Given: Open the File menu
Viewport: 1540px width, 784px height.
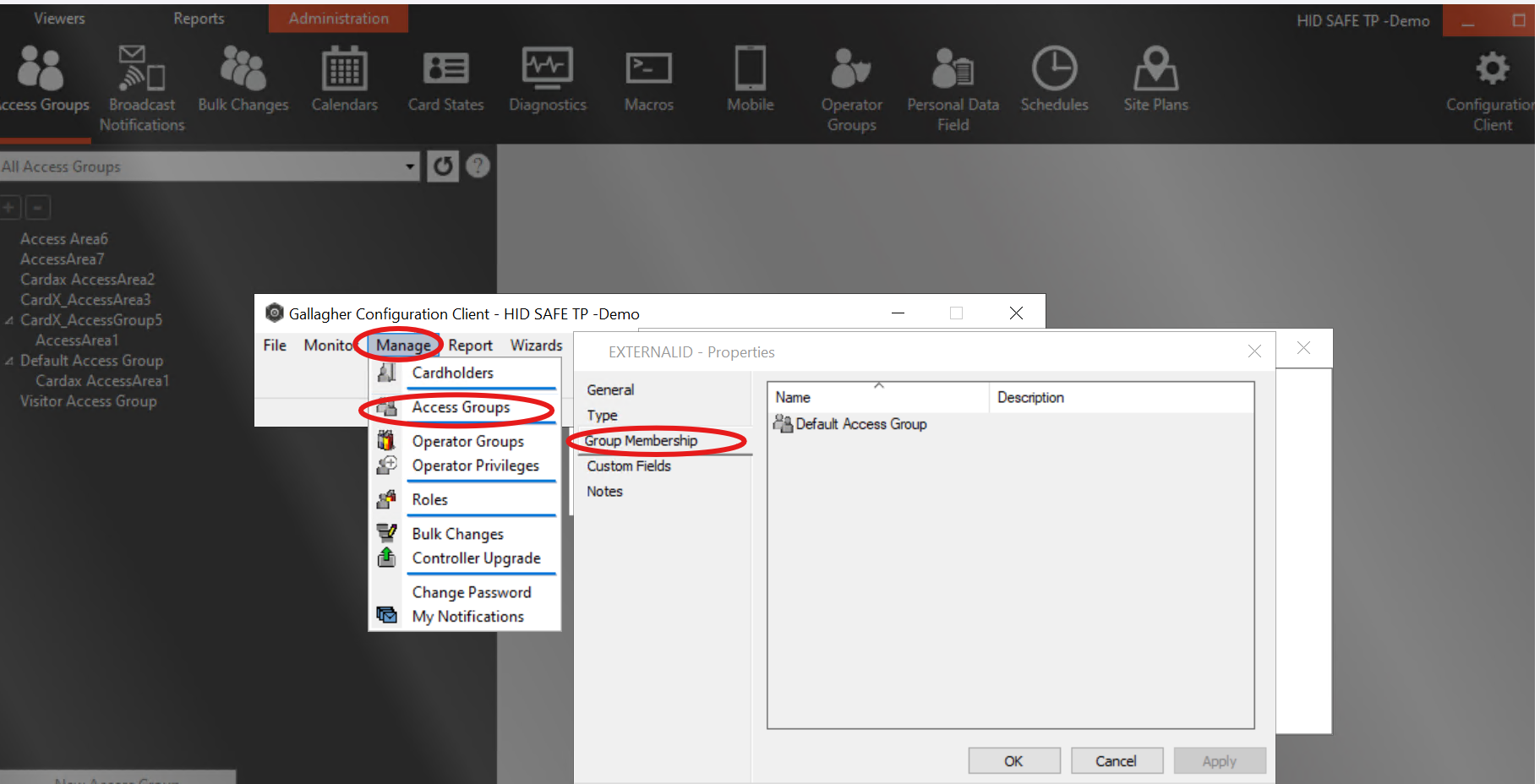Looking at the screenshot, I should (x=275, y=346).
